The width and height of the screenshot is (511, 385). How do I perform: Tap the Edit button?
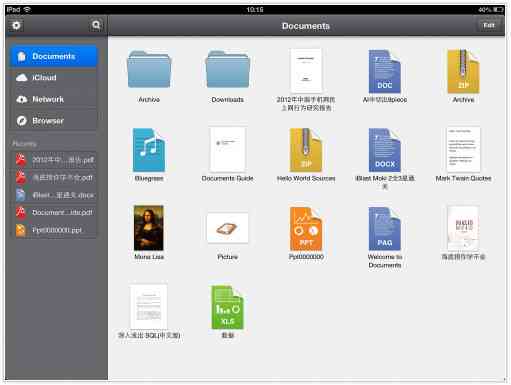point(489,25)
